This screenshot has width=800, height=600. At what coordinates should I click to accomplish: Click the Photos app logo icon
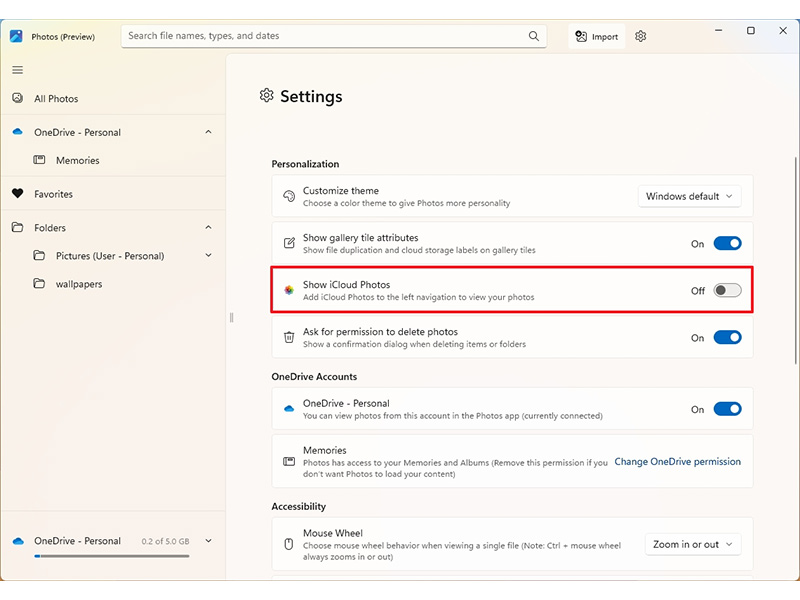(16, 36)
